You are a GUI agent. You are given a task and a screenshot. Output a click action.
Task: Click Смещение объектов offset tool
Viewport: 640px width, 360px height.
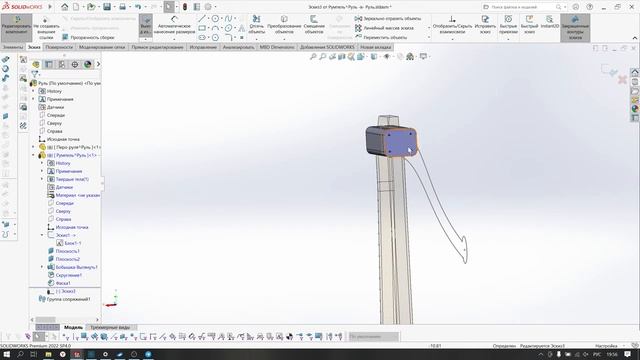click(314, 25)
